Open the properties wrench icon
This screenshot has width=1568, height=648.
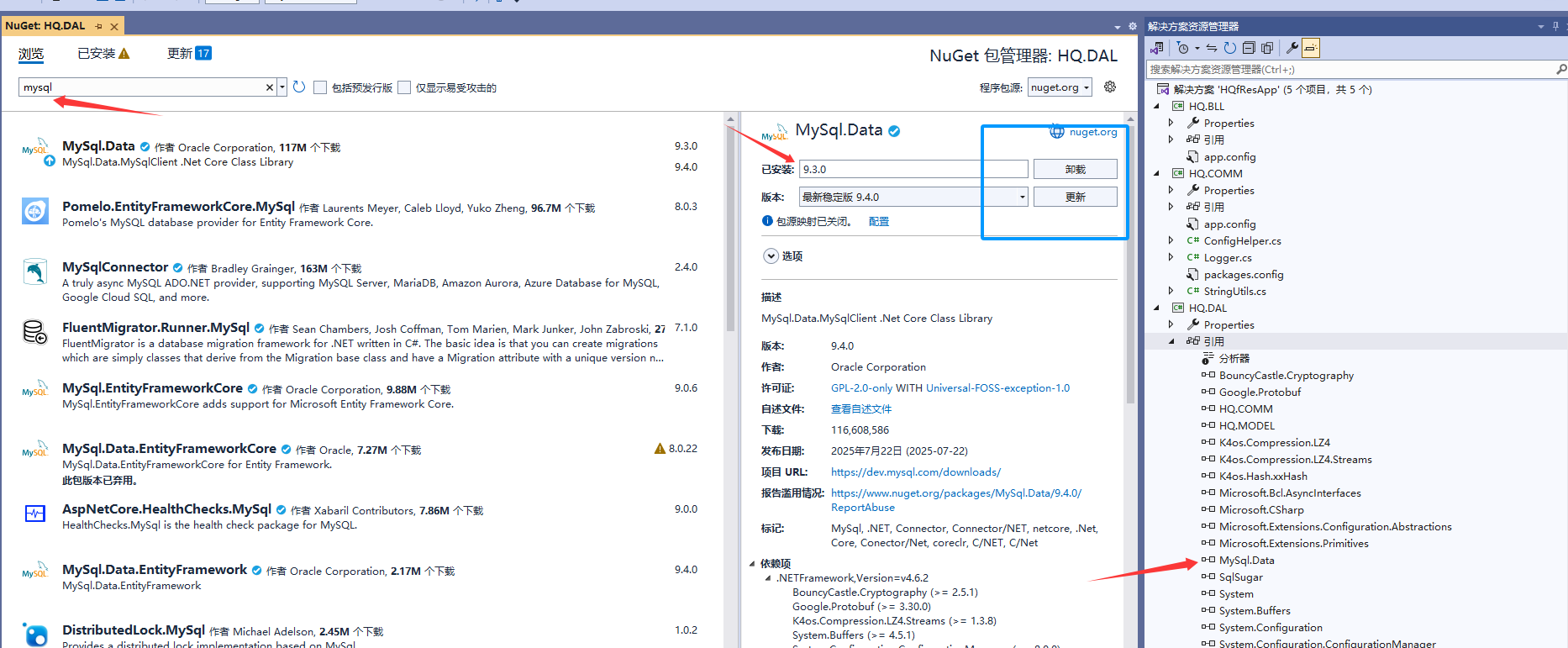(x=1292, y=48)
